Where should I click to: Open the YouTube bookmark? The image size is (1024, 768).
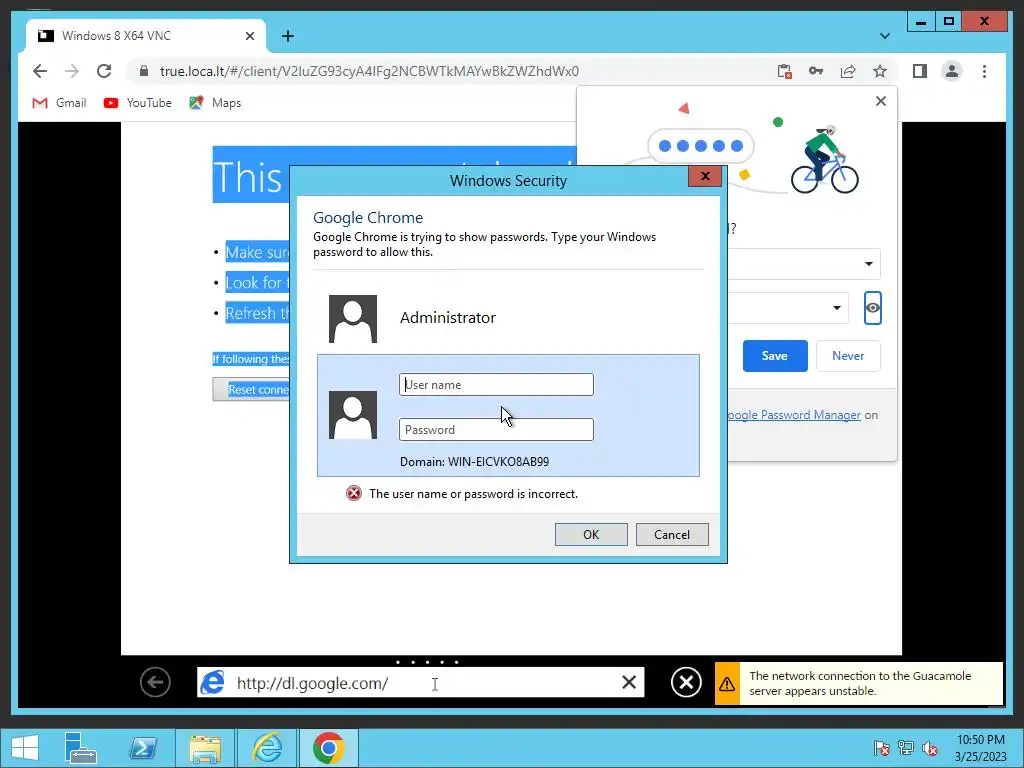138,103
